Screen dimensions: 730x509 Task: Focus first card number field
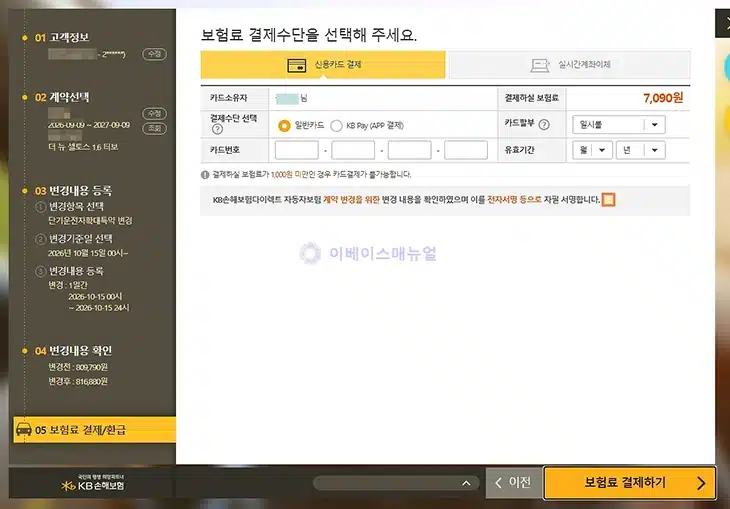tap(297, 150)
